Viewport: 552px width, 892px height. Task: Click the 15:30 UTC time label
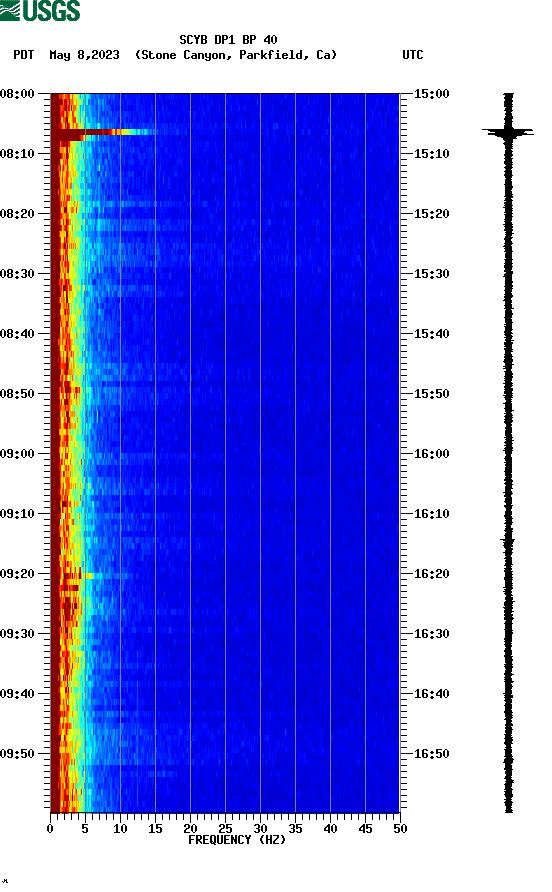coord(431,274)
